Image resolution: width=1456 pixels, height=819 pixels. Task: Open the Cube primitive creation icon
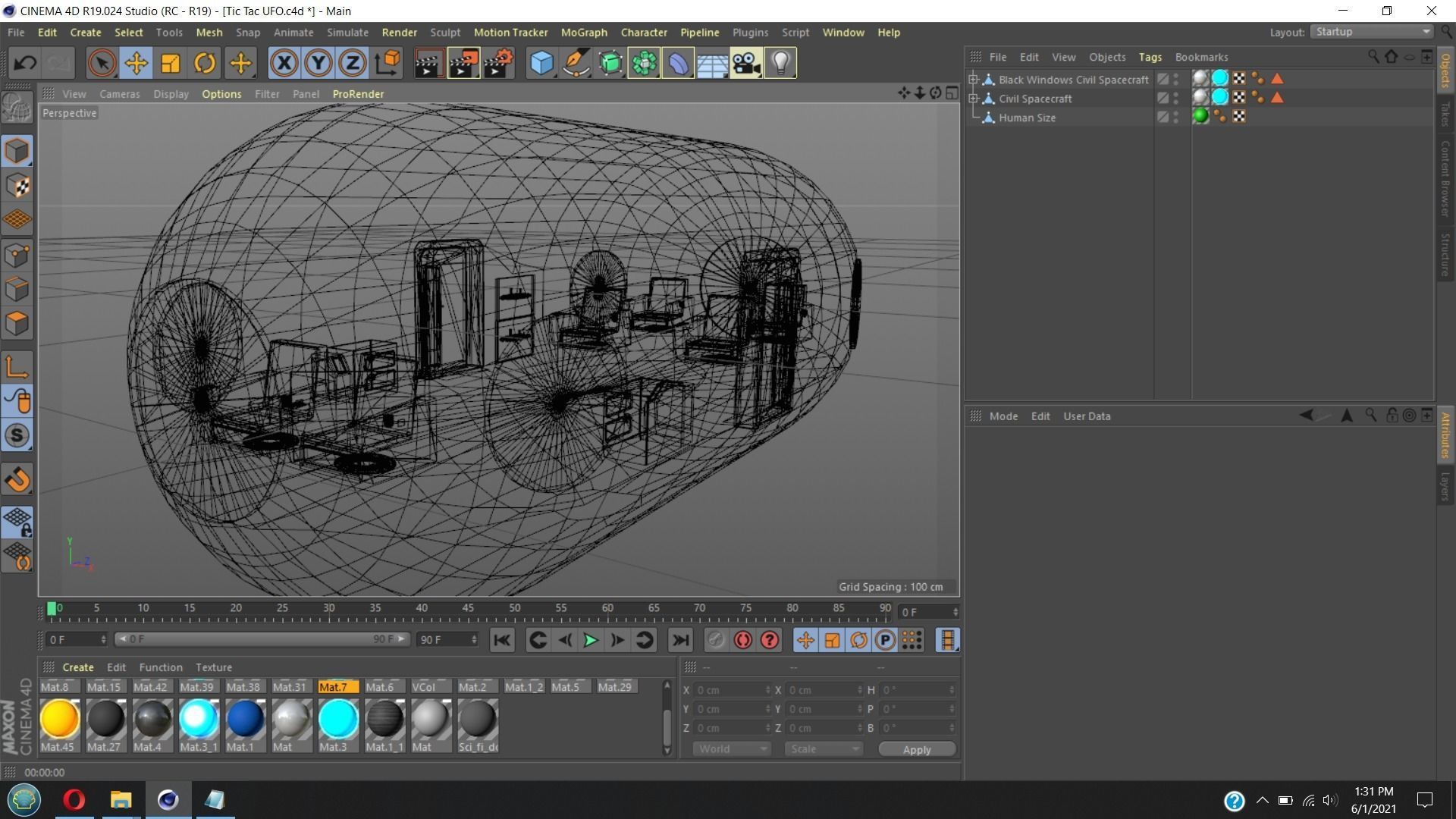pyautogui.click(x=541, y=63)
